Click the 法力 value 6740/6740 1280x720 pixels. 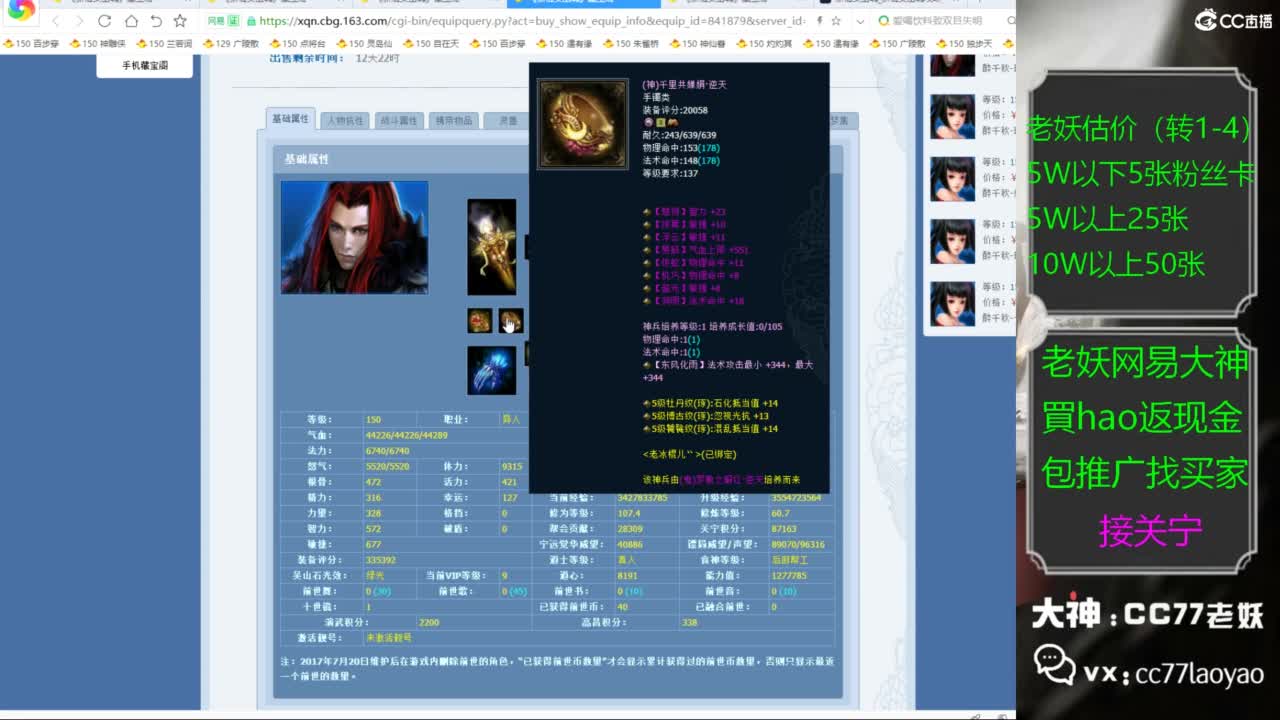[387, 451]
